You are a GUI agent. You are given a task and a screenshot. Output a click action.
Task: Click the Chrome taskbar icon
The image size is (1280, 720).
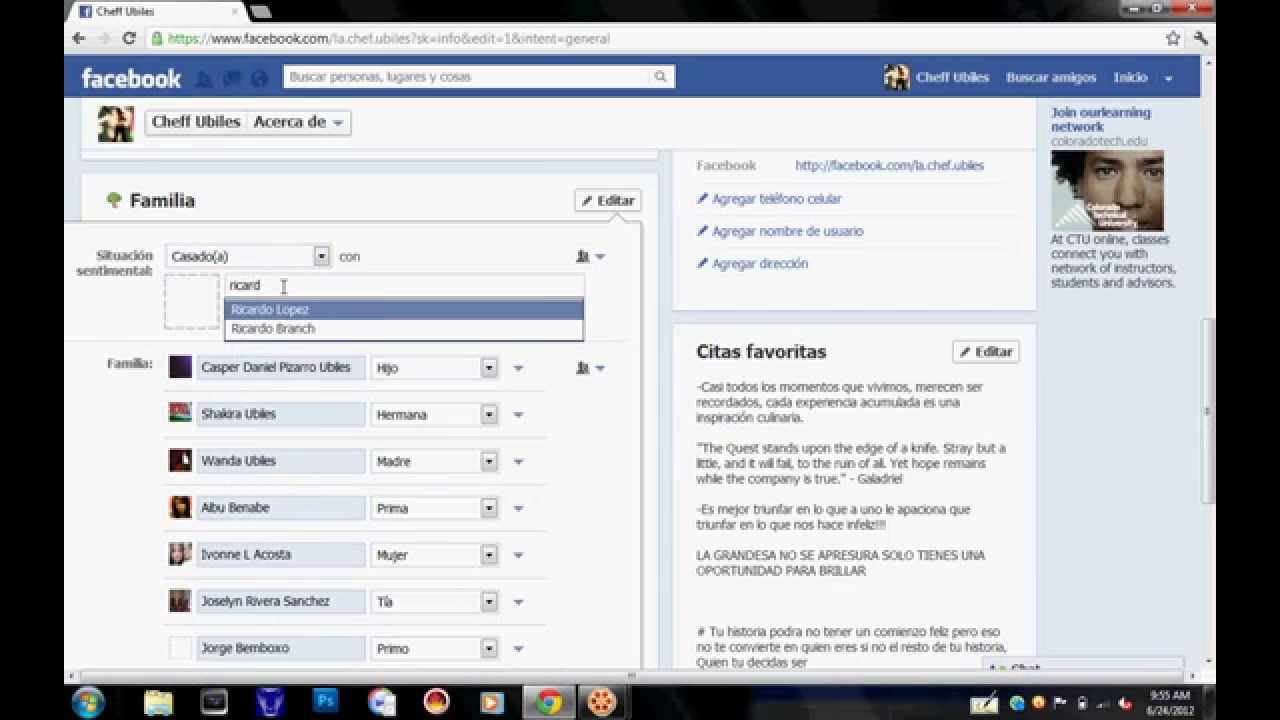547,702
